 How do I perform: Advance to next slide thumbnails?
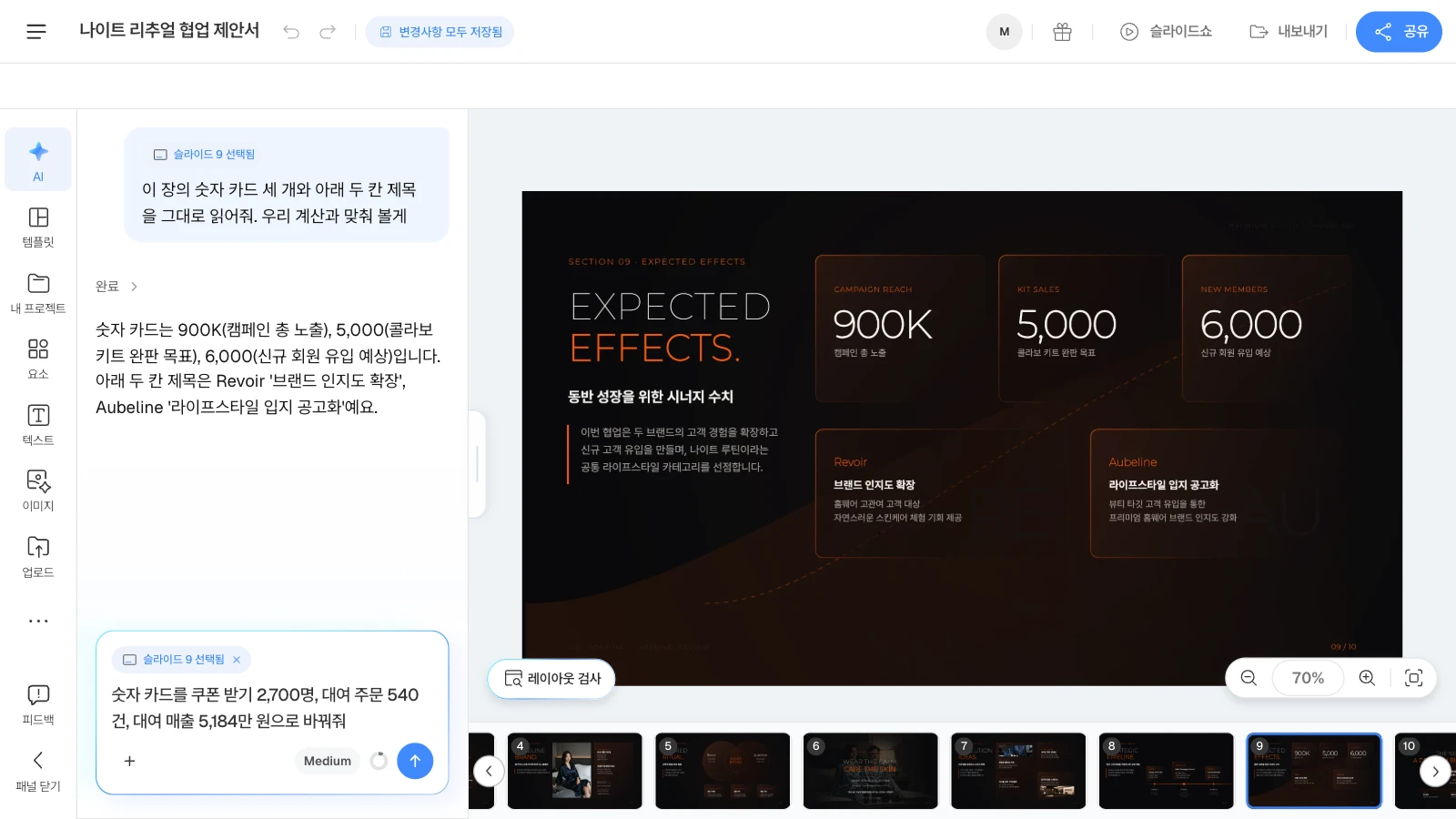point(1435,772)
